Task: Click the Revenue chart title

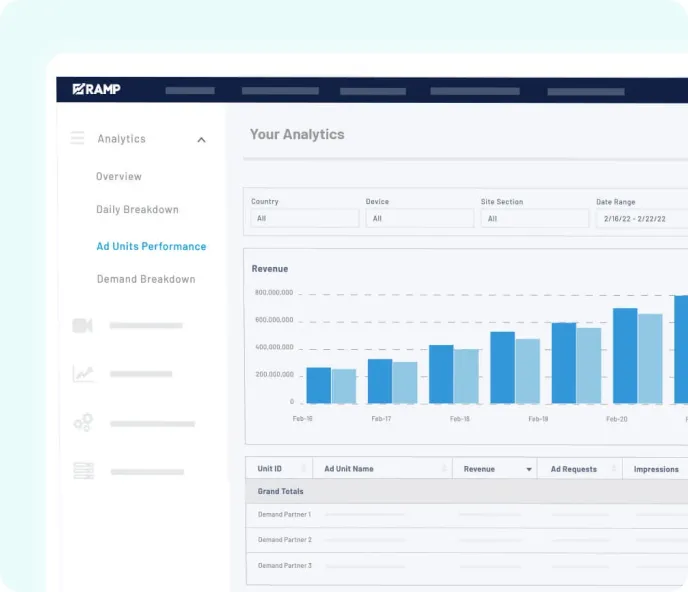Action: pyautogui.click(x=270, y=269)
